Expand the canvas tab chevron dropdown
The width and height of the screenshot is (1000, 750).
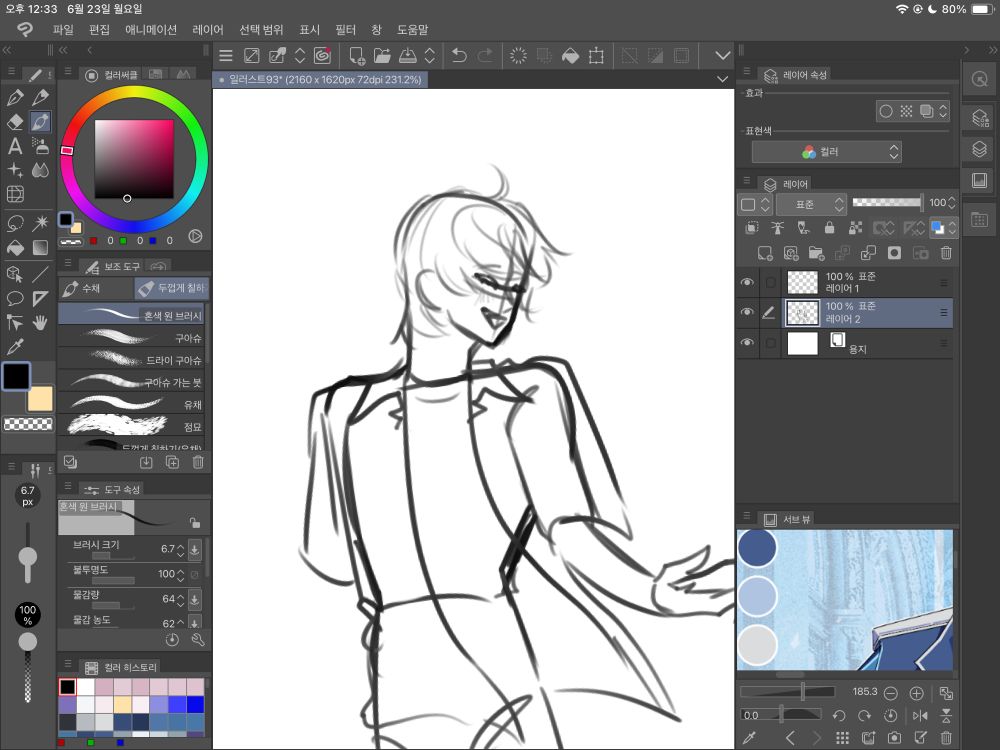coord(723,79)
